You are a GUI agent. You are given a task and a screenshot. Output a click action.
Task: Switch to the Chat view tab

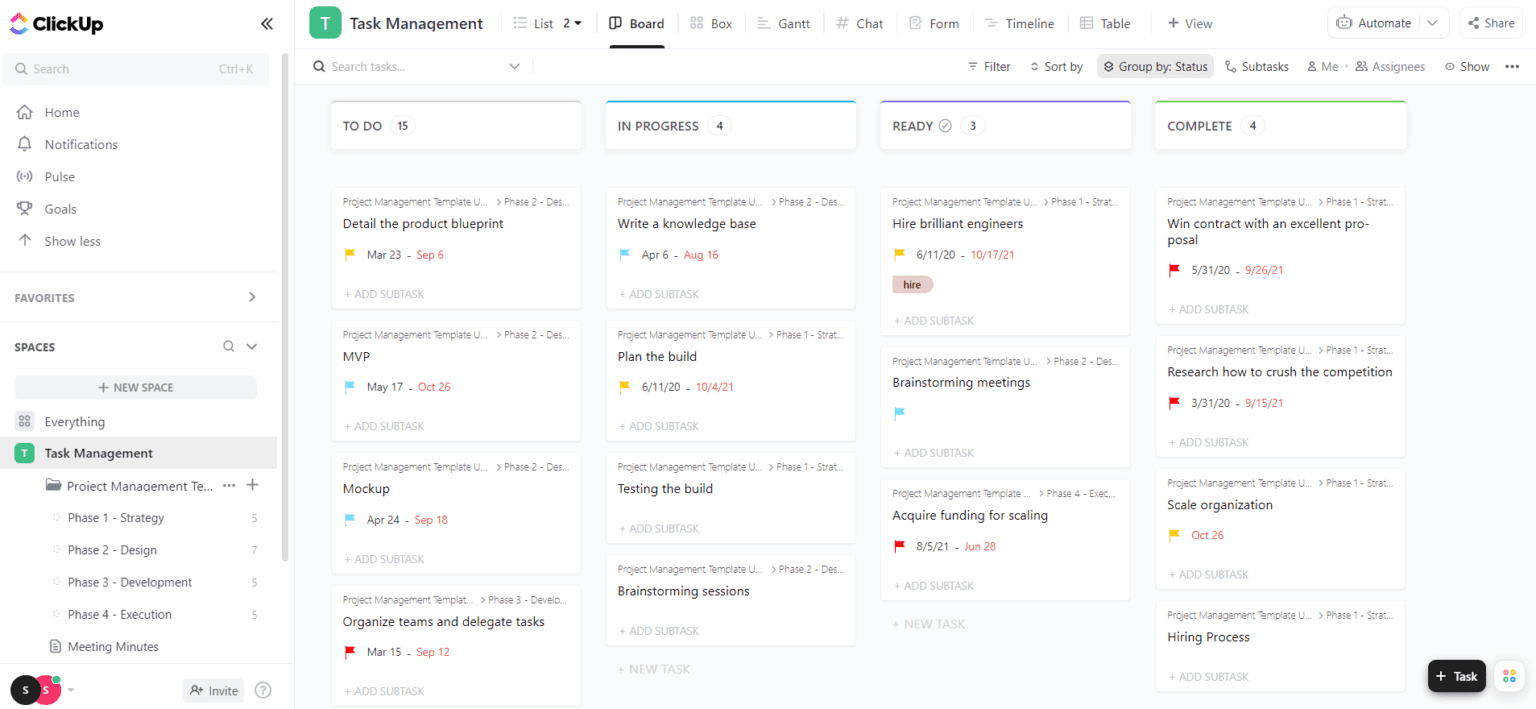(x=860, y=22)
